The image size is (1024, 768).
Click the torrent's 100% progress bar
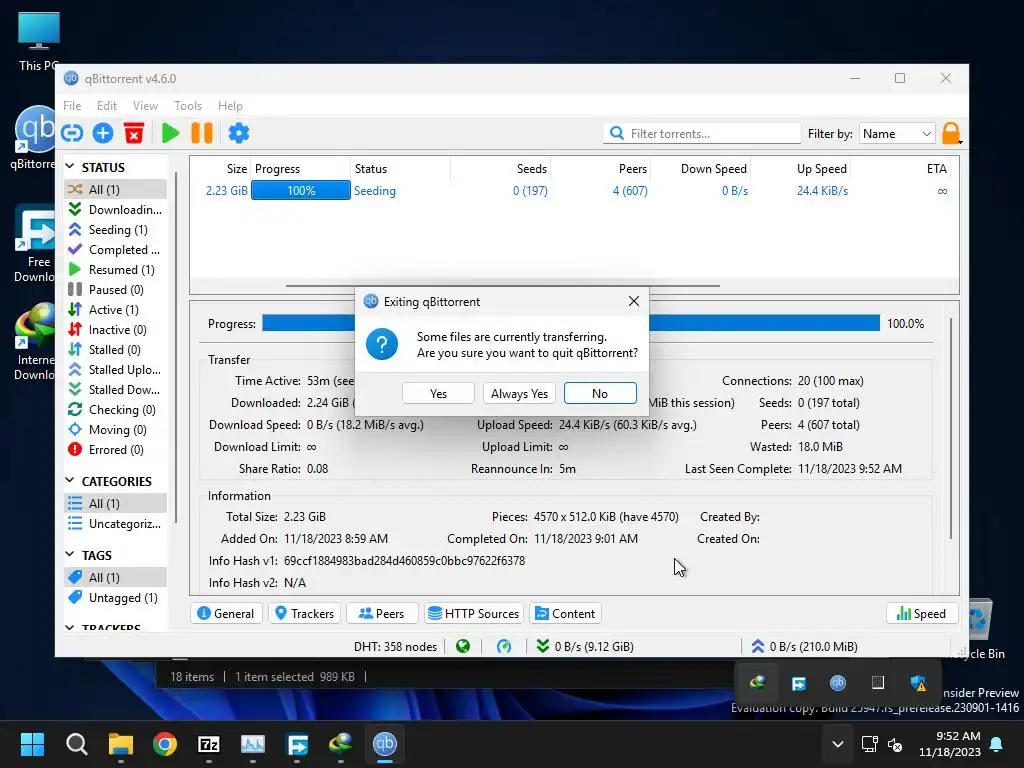point(301,191)
